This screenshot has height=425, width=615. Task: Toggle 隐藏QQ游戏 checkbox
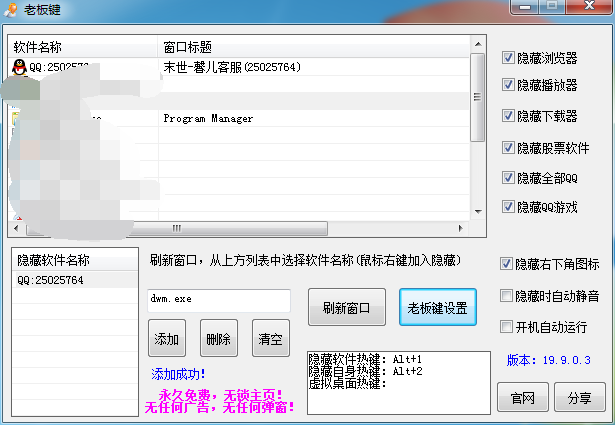click(x=508, y=207)
